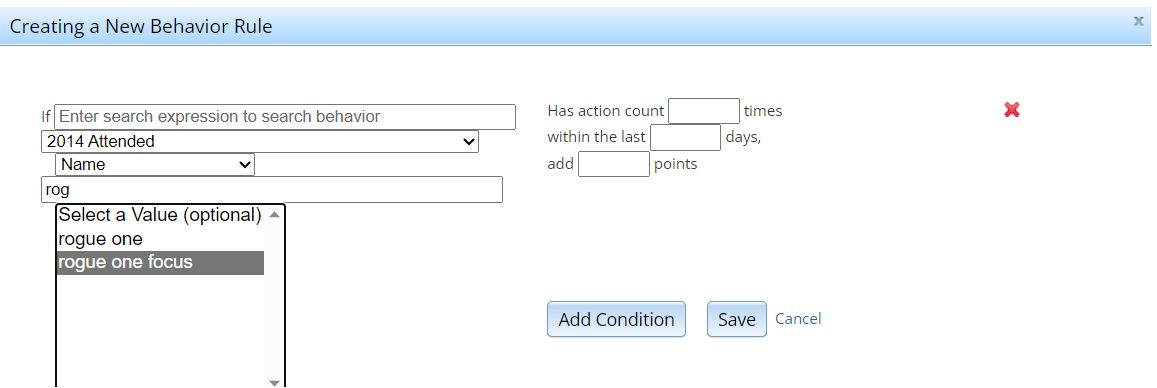
Task: Open the 2014 Attended dropdown
Action: (260, 142)
